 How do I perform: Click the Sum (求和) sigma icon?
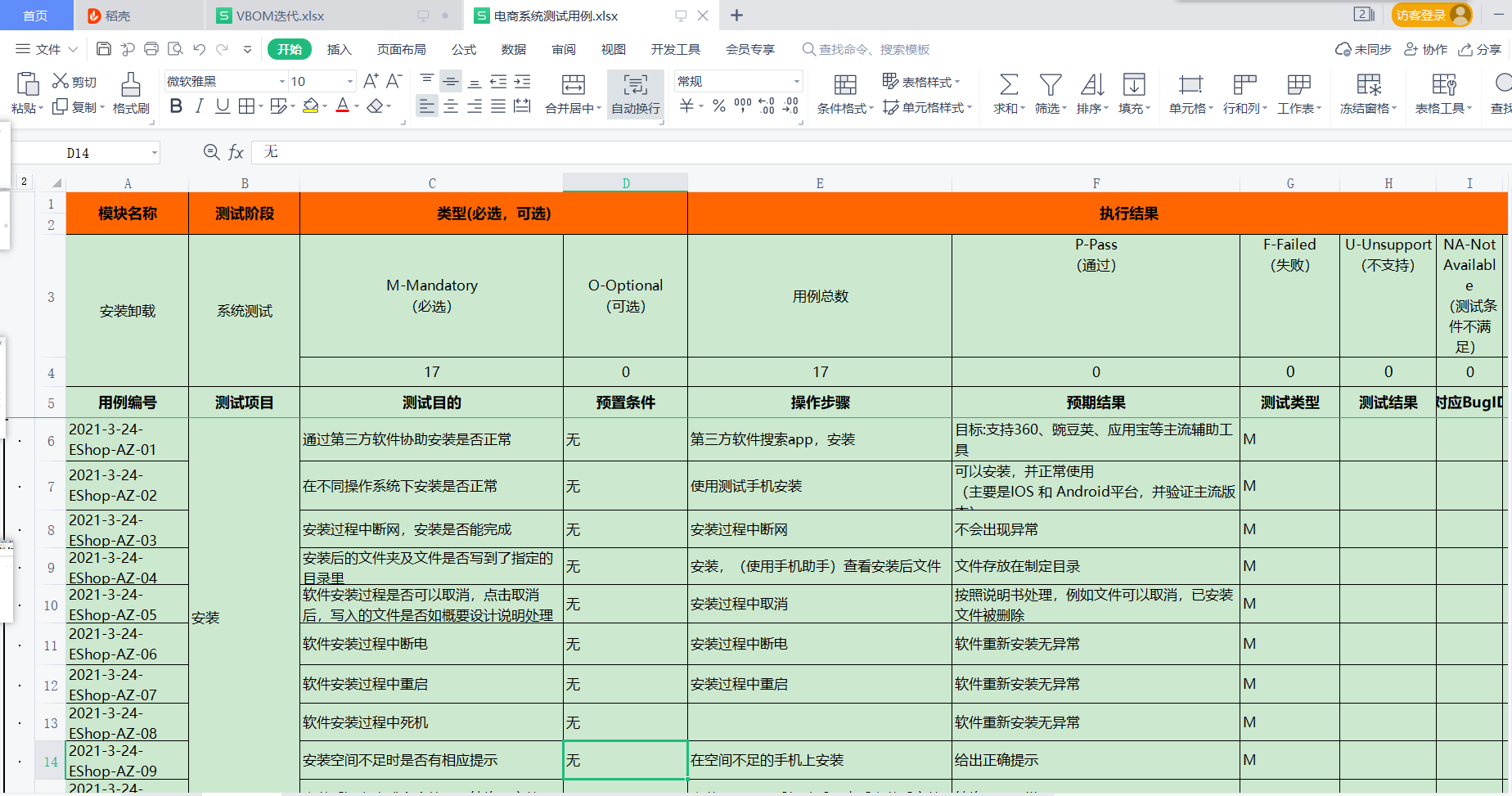(x=1009, y=84)
